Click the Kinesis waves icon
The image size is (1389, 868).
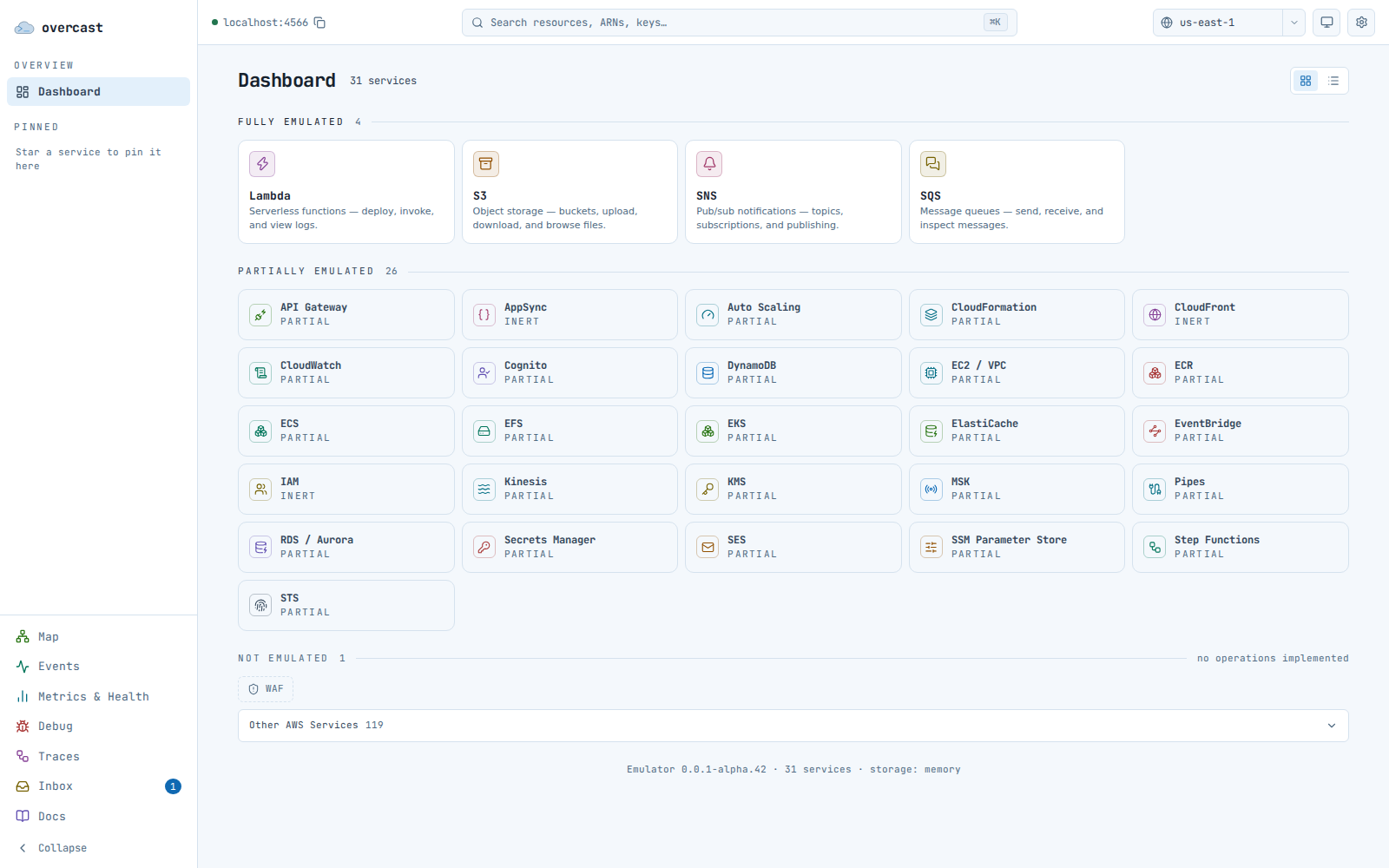[x=484, y=490]
